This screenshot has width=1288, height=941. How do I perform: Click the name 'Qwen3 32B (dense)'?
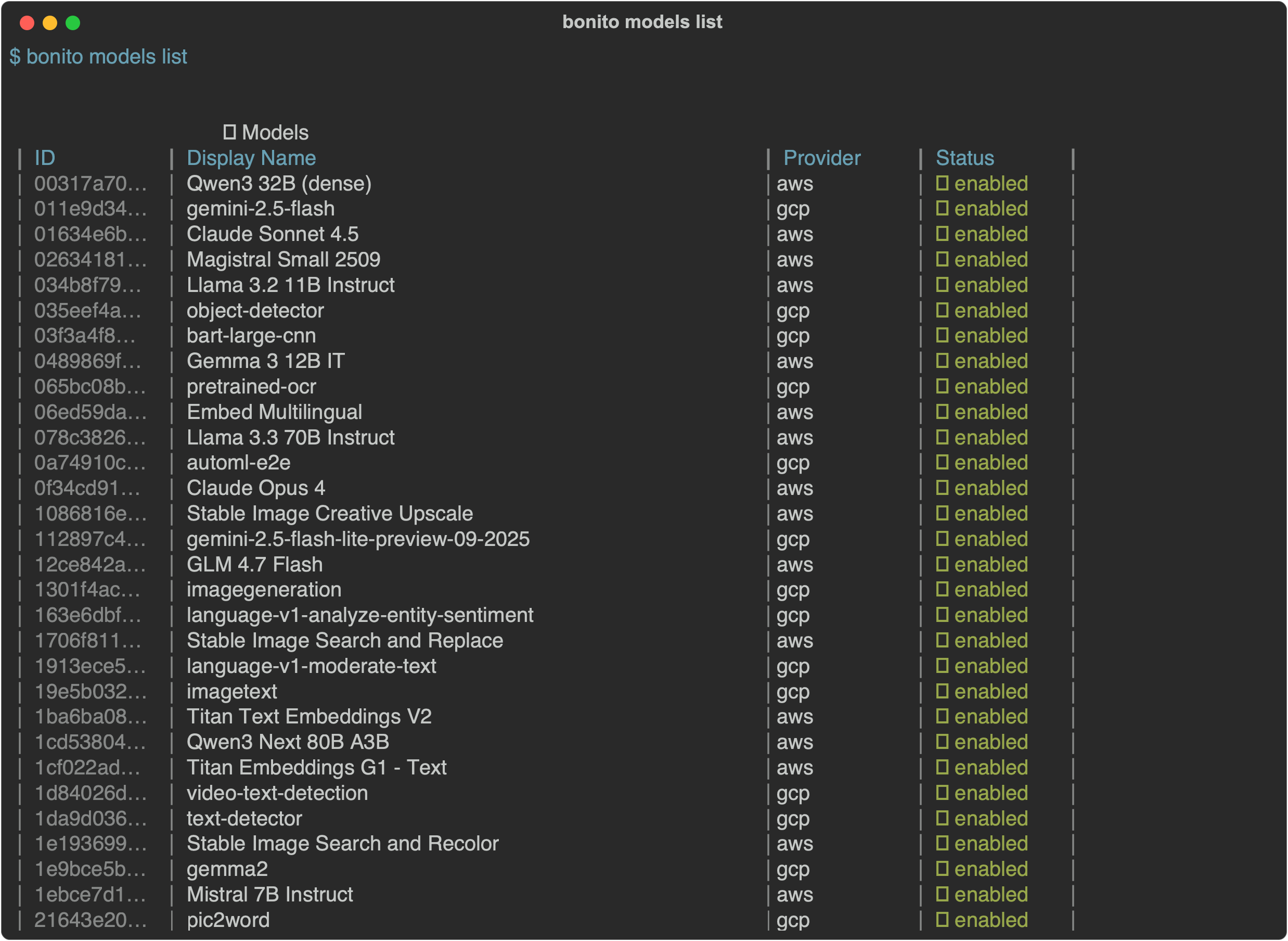click(x=279, y=184)
